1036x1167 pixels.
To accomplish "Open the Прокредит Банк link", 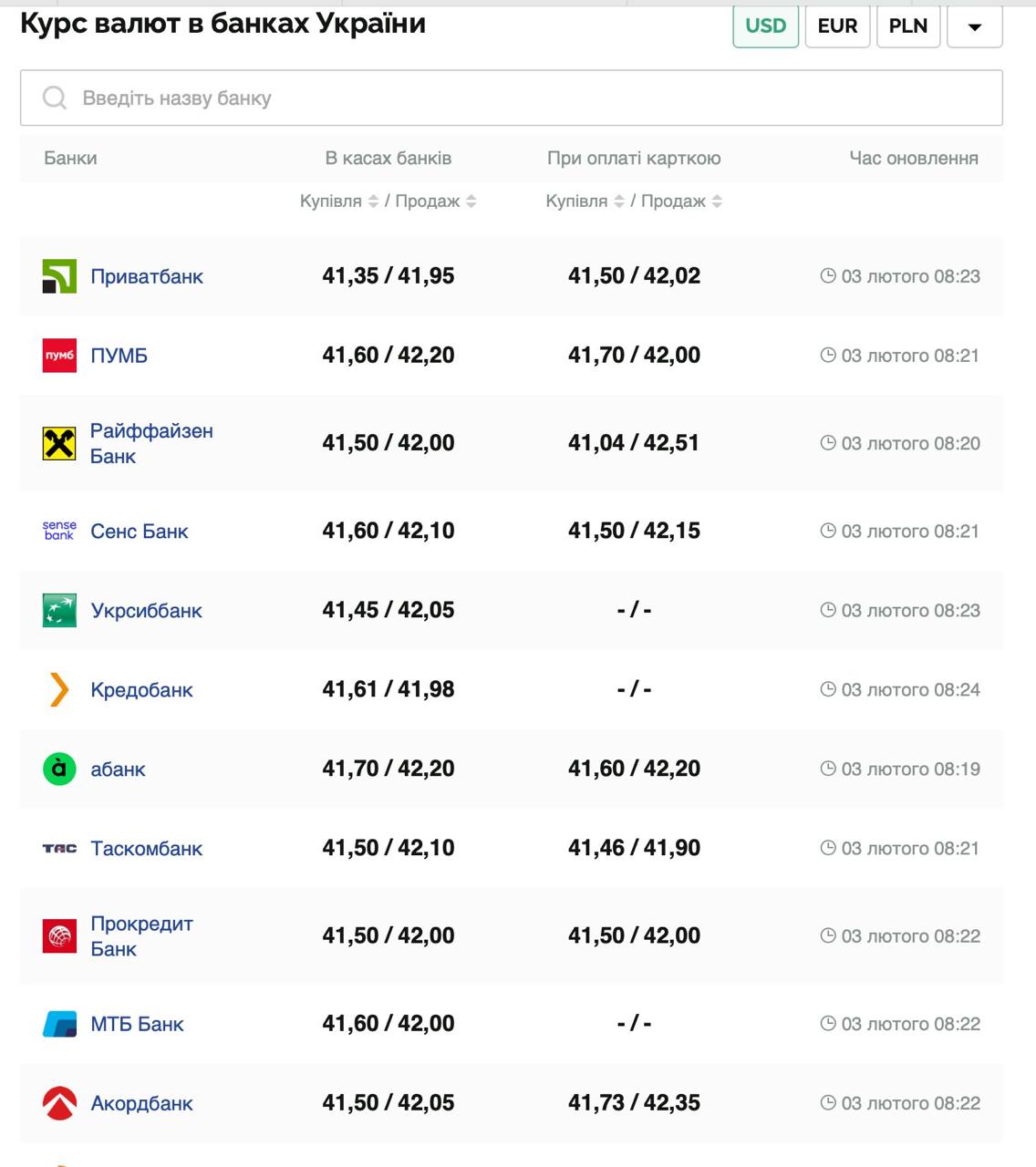I will pyautogui.click(x=141, y=936).
